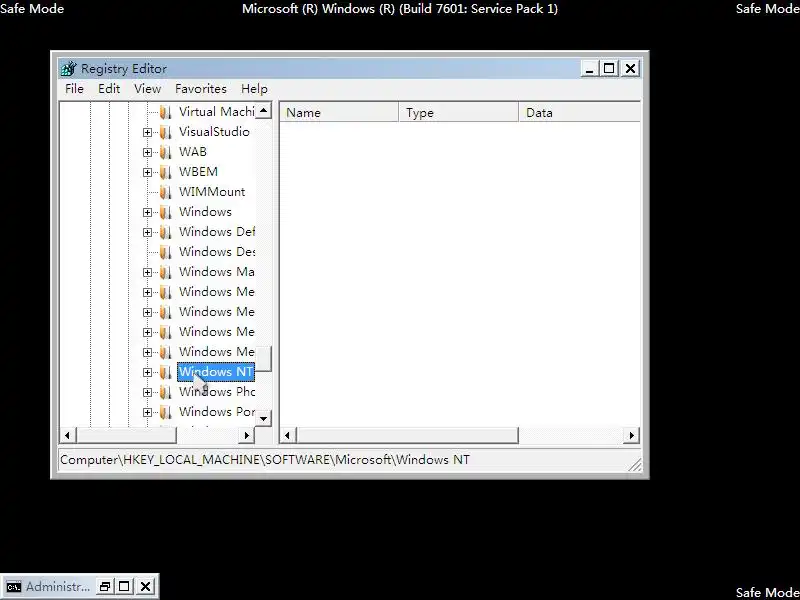Click the values pane horizontal scrollbar thumb
The width and height of the screenshot is (800, 600).
click(407, 435)
